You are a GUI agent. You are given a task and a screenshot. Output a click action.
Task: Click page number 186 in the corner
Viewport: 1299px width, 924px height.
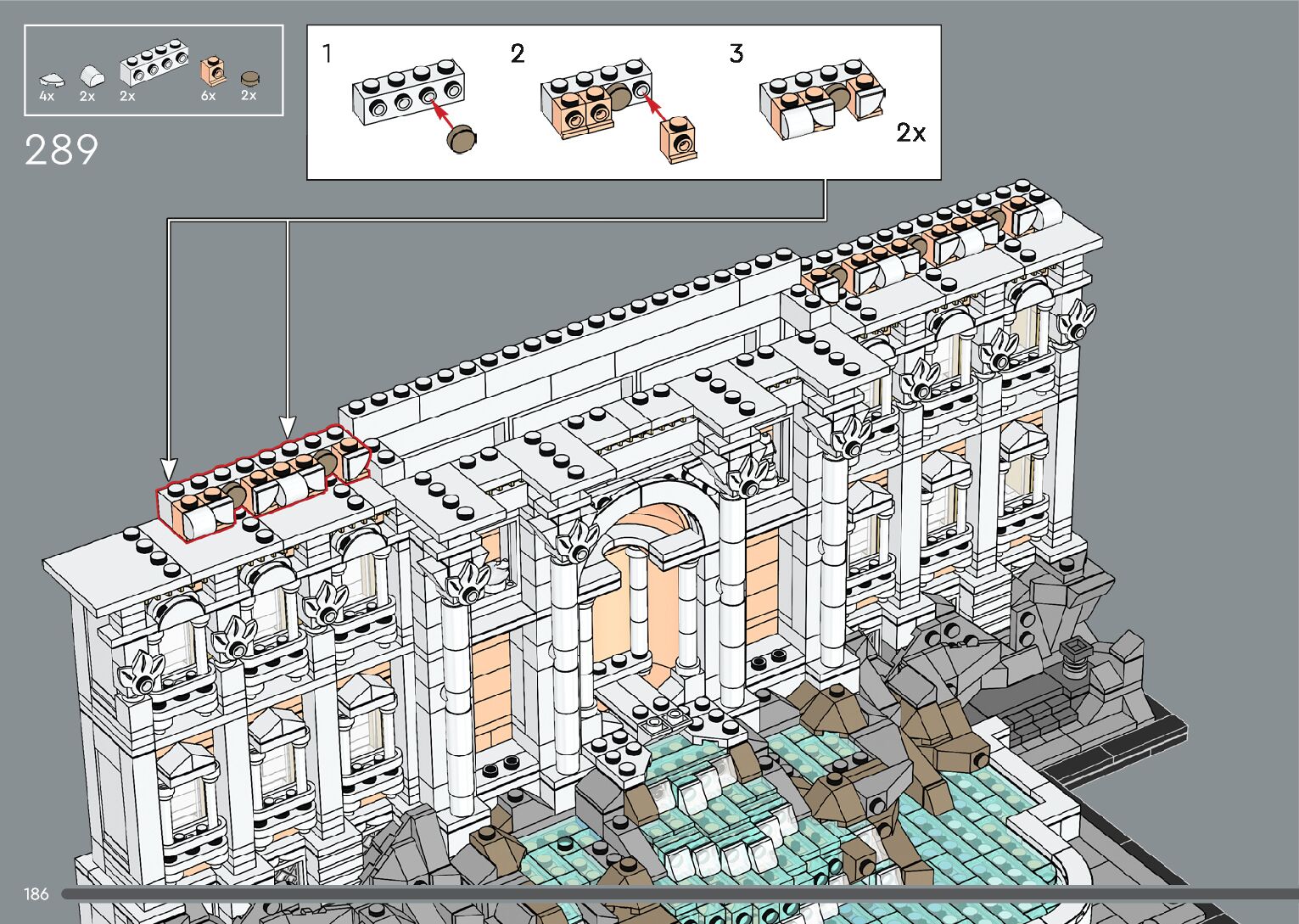pyautogui.click(x=36, y=893)
